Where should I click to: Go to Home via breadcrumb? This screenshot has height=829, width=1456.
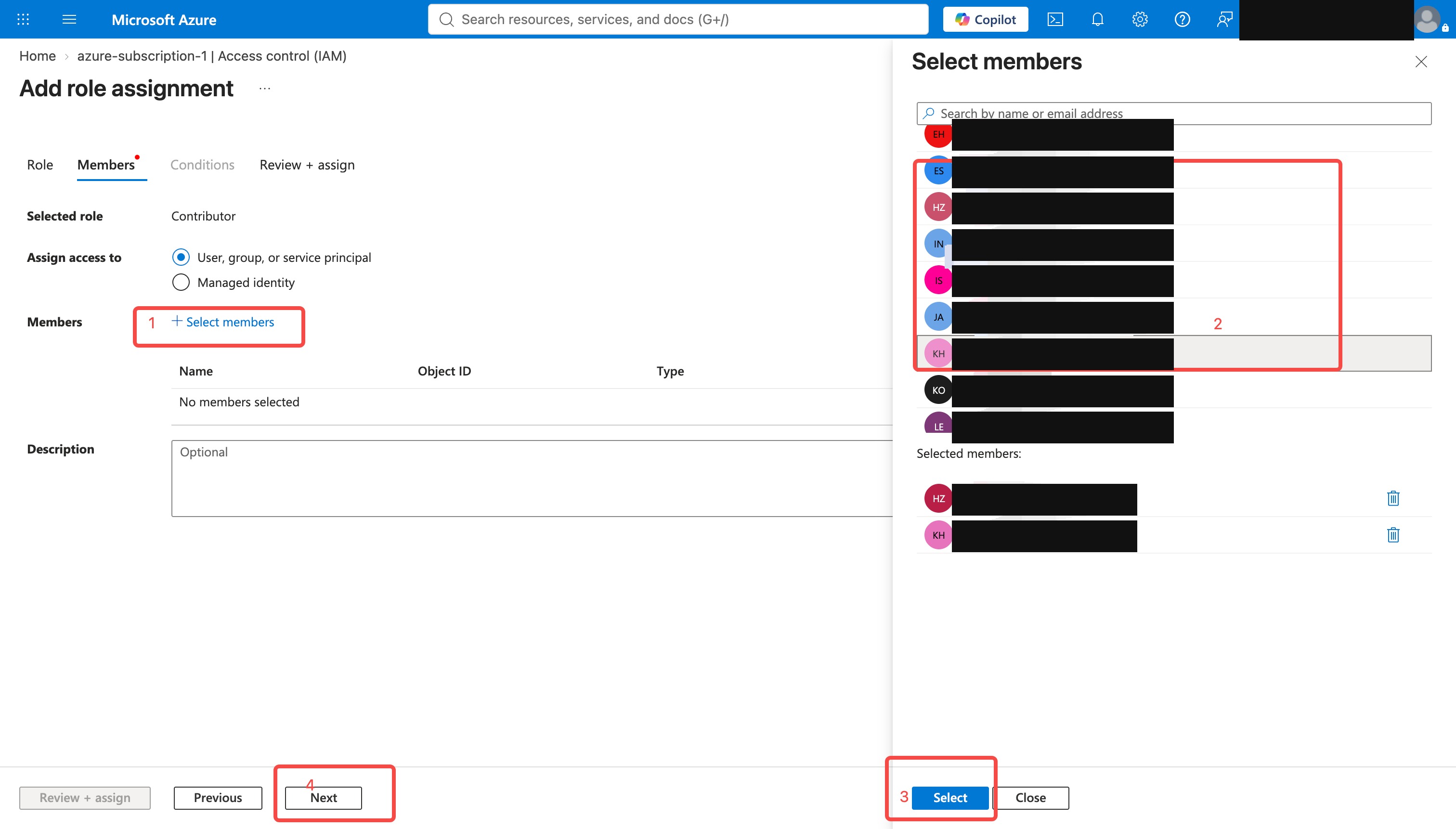38,56
